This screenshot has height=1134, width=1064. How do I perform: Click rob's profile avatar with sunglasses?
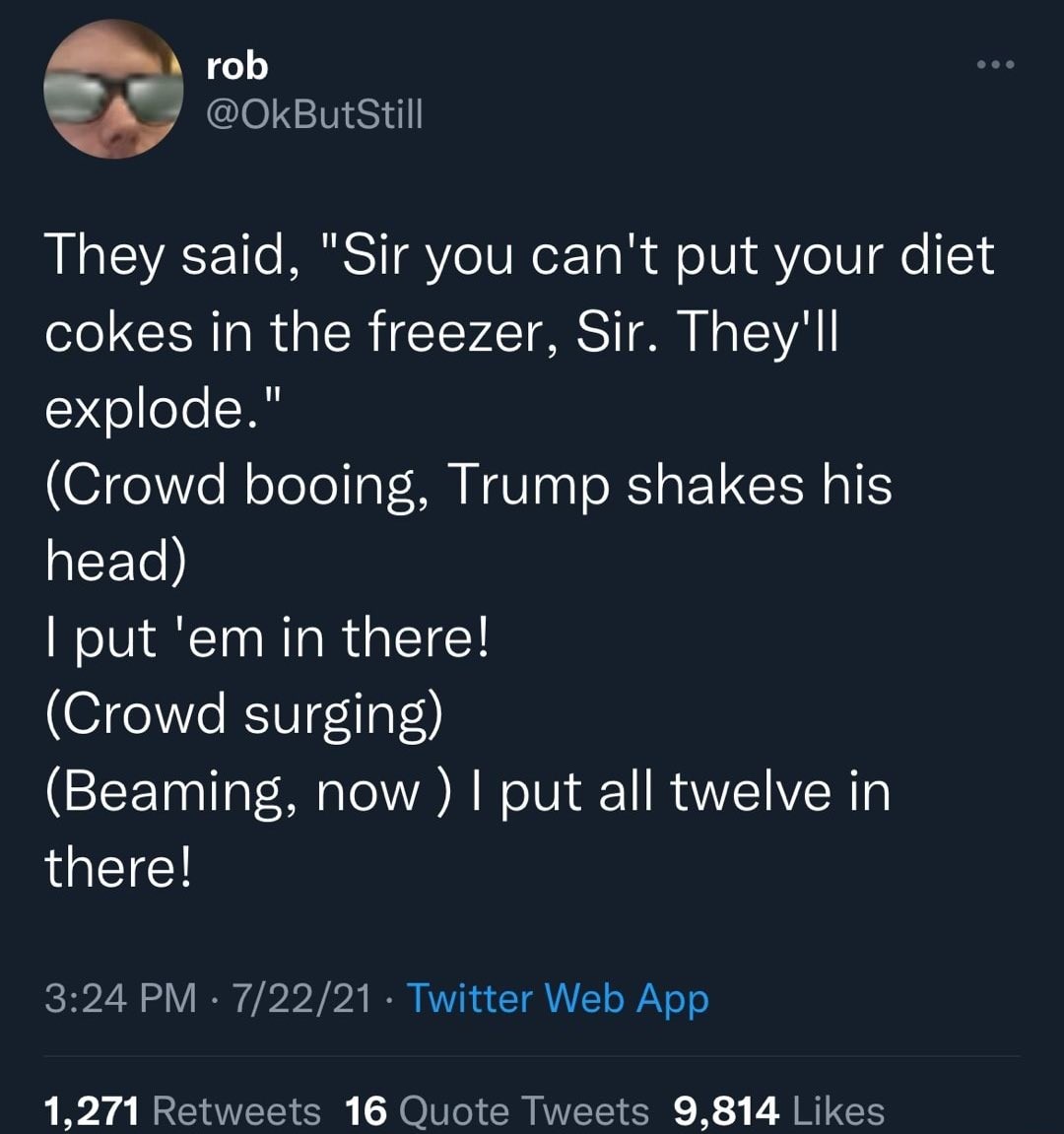click(x=113, y=90)
